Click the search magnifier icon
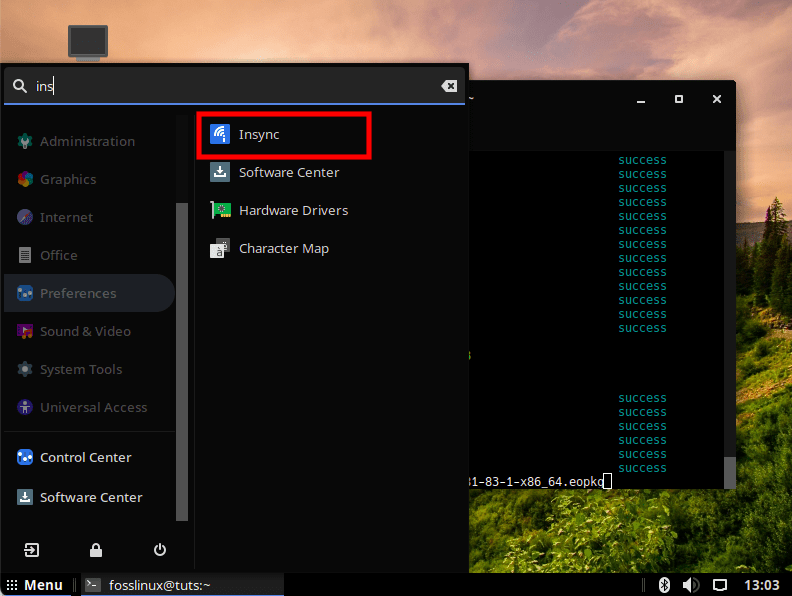Viewport: 792px width, 596px height. (20, 86)
